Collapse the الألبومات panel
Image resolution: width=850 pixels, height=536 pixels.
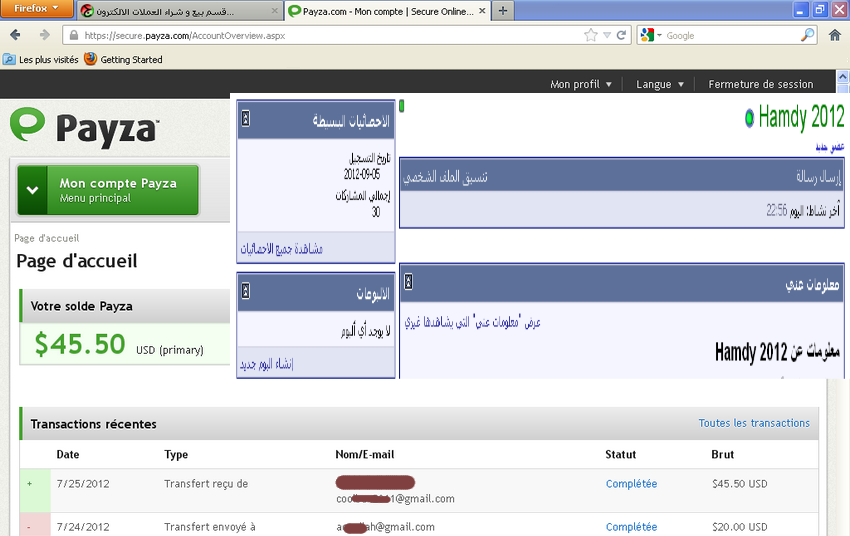246,291
